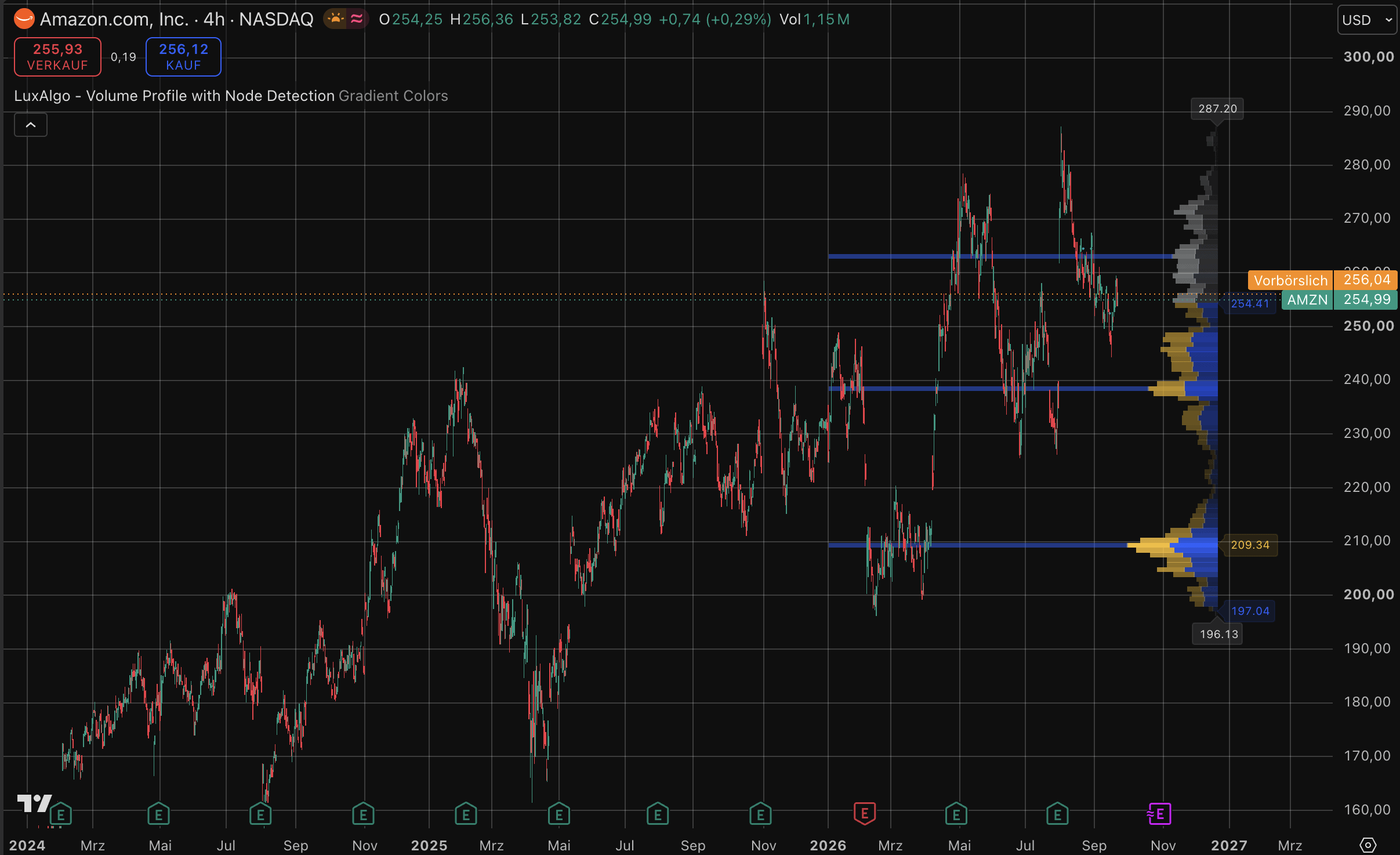Screen dimensions: 1400x855
Task: Select the blue volume node line near 209.34
Action: pos(977,545)
